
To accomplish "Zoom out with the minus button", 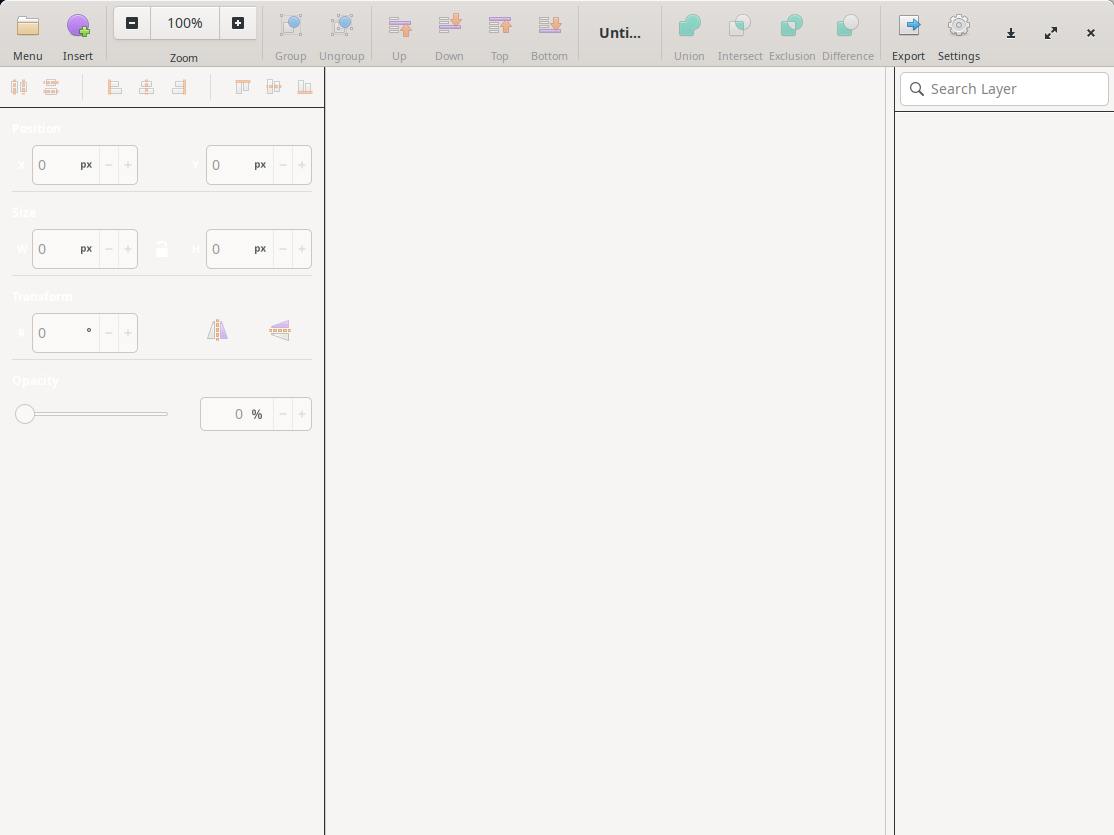I will pos(132,23).
